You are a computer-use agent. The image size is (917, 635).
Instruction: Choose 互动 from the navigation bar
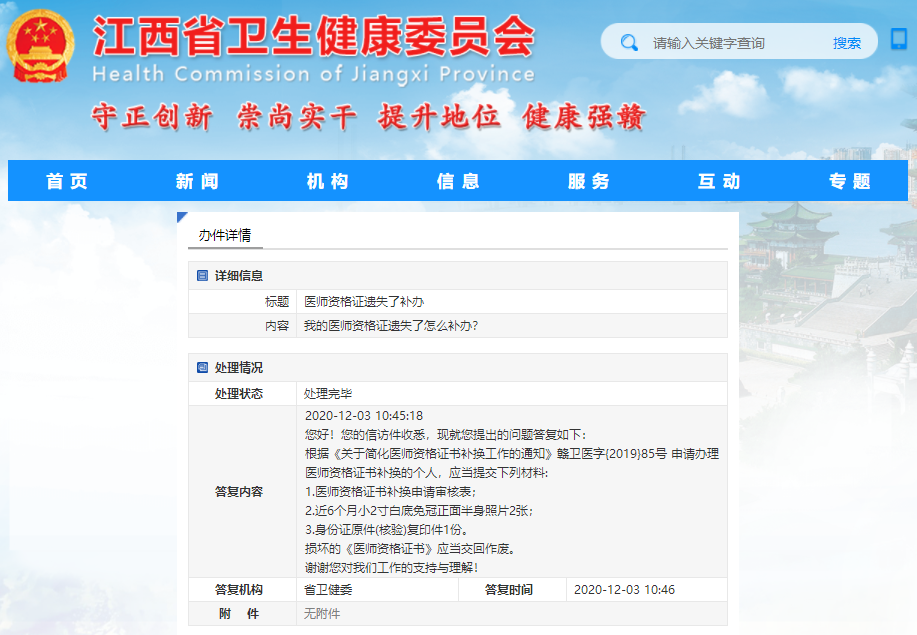coord(719,181)
